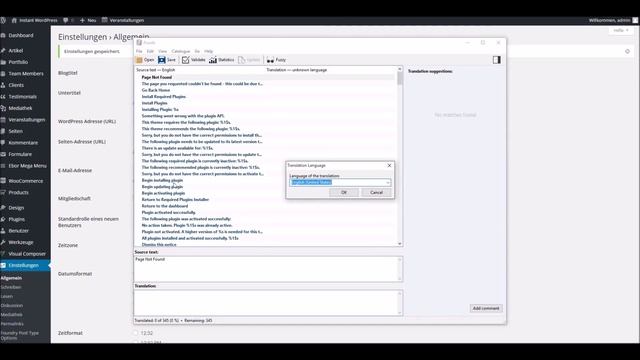The width and height of the screenshot is (640, 360).
Task: Click the string list scroll down arrow
Action: coord(400,244)
